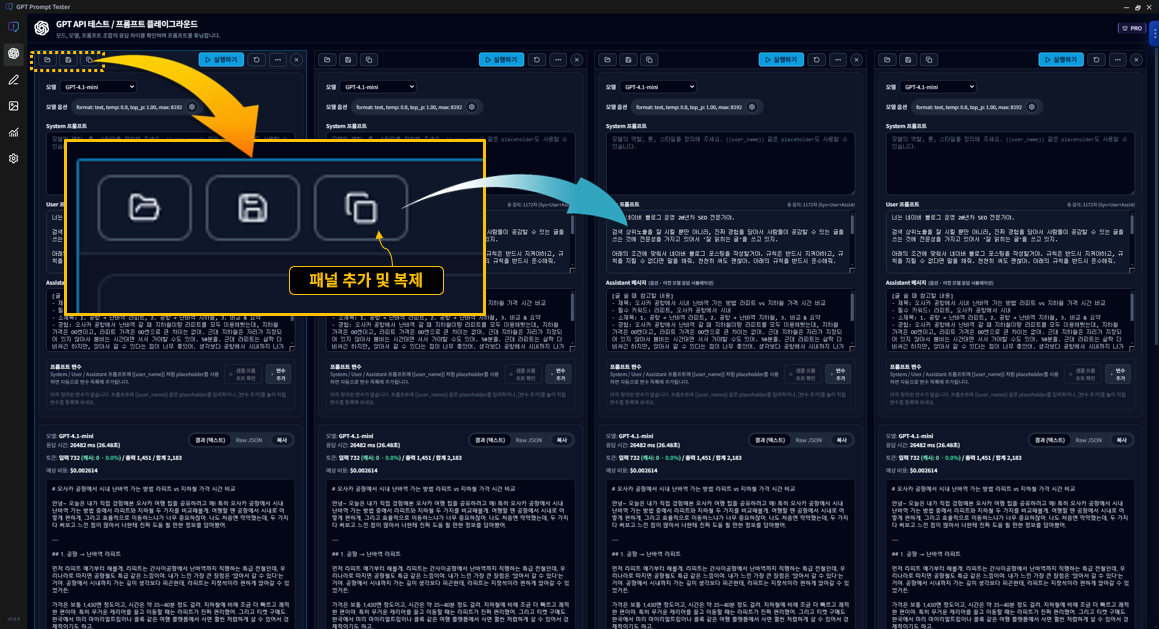This screenshot has width=1159, height=629.
Task: Click the save disk icon in third panel
Action: tap(628, 60)
